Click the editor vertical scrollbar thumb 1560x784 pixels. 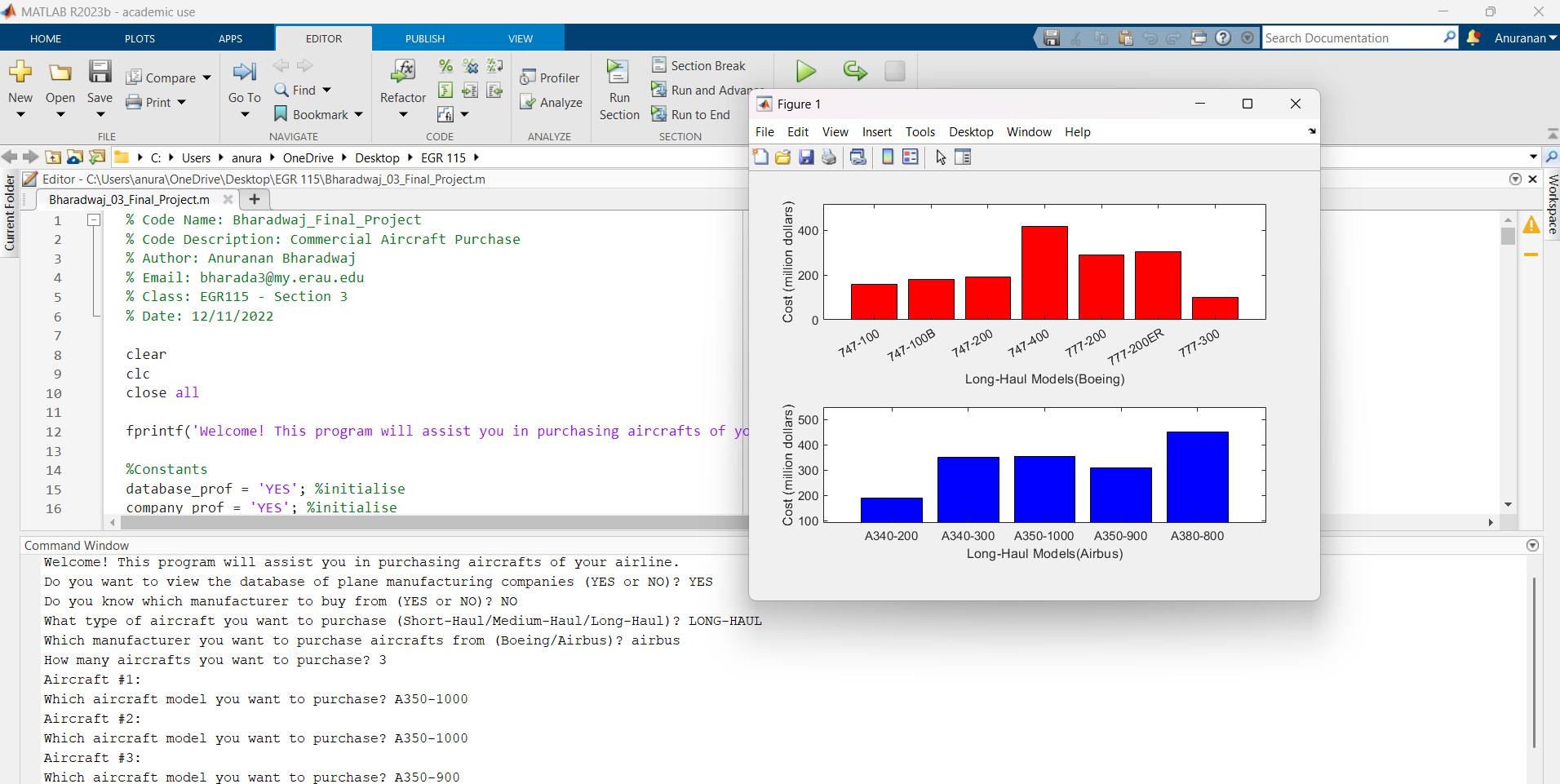[x=1508, y=236]
